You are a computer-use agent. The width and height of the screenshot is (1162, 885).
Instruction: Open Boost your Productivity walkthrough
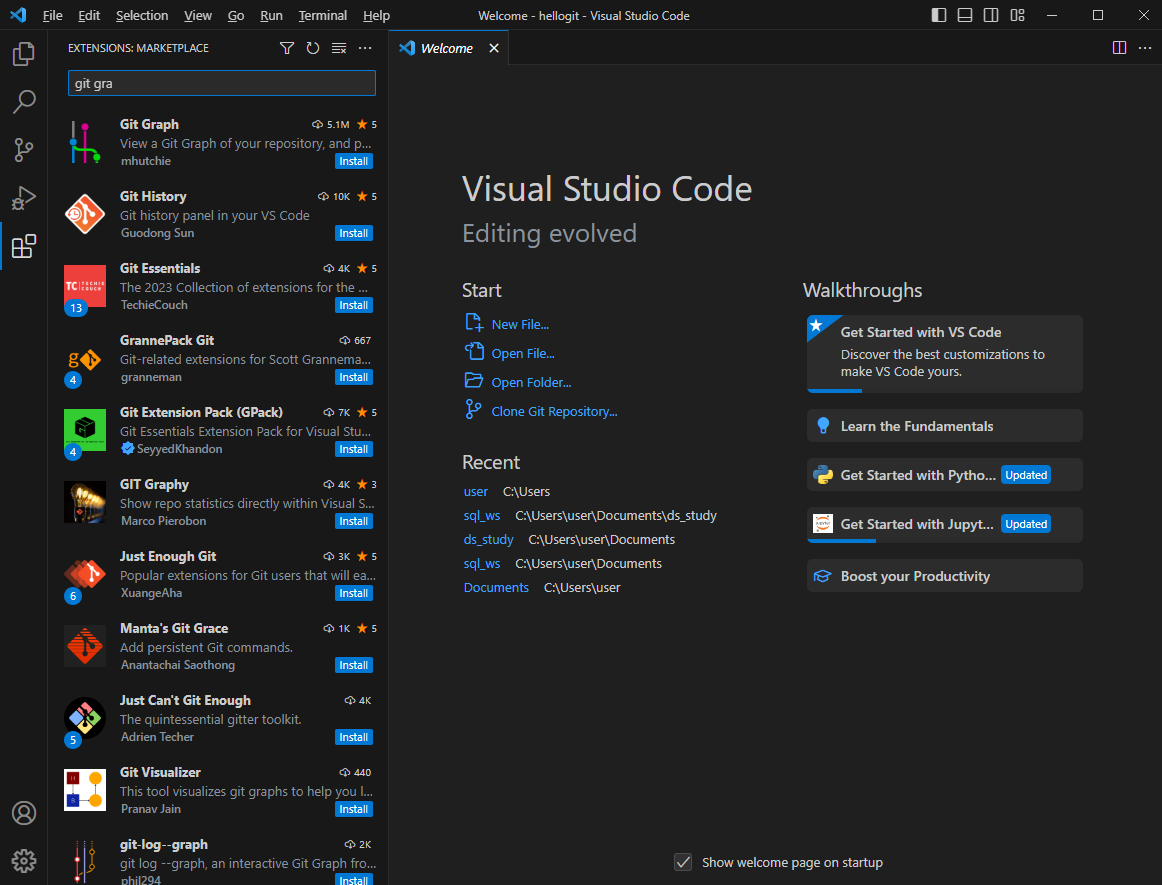[x=945, y=576]
